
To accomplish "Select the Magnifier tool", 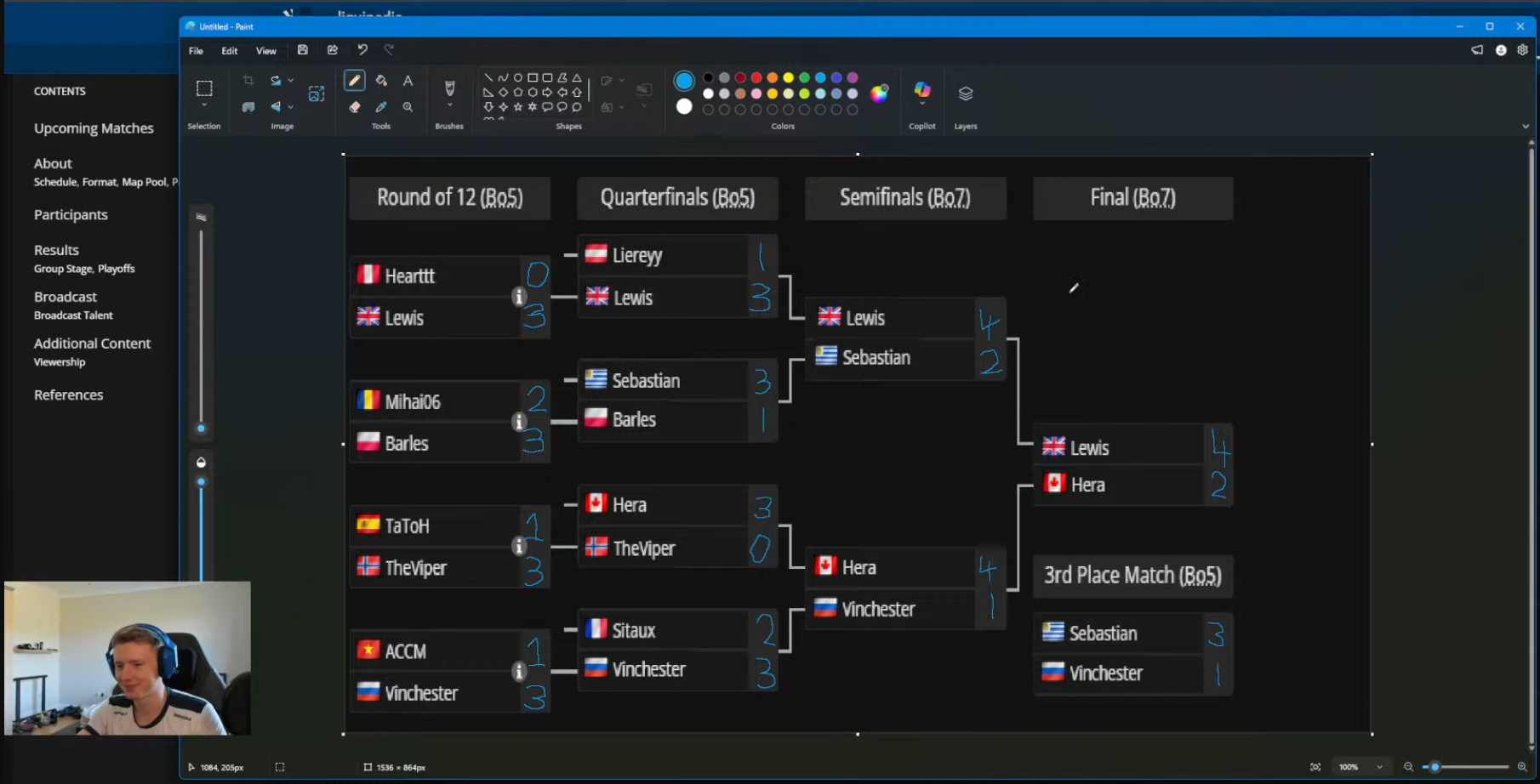I will point(408,107).
